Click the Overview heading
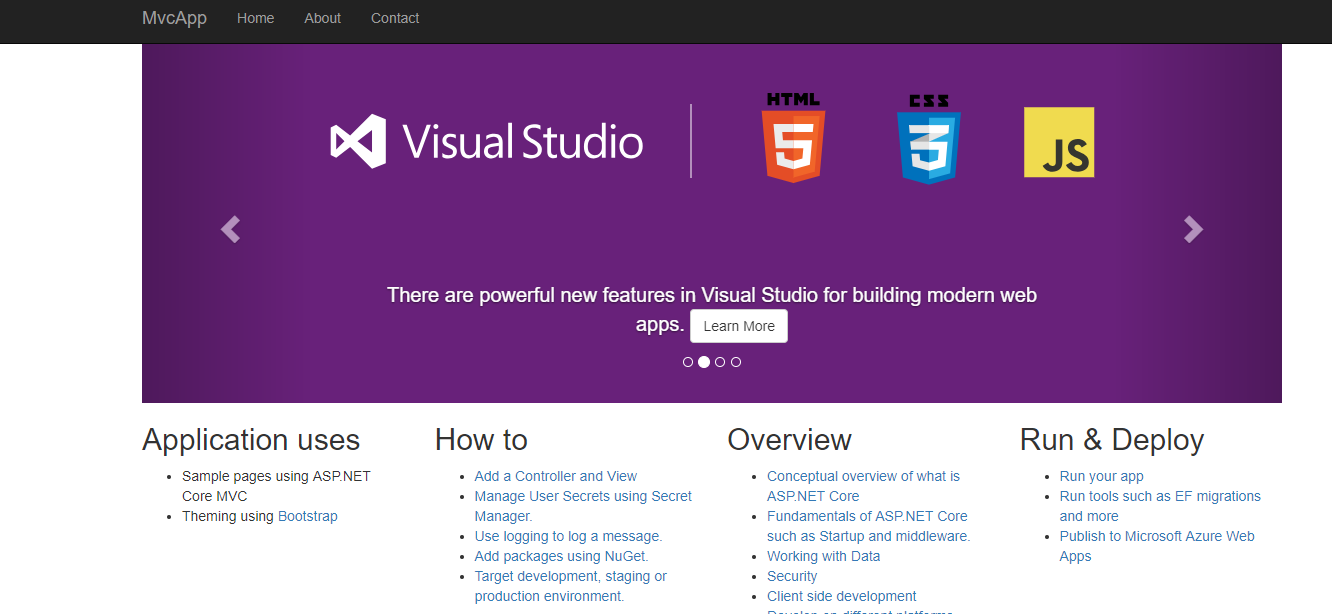The height and width of the screenshot is (614, 1332). 789,440
